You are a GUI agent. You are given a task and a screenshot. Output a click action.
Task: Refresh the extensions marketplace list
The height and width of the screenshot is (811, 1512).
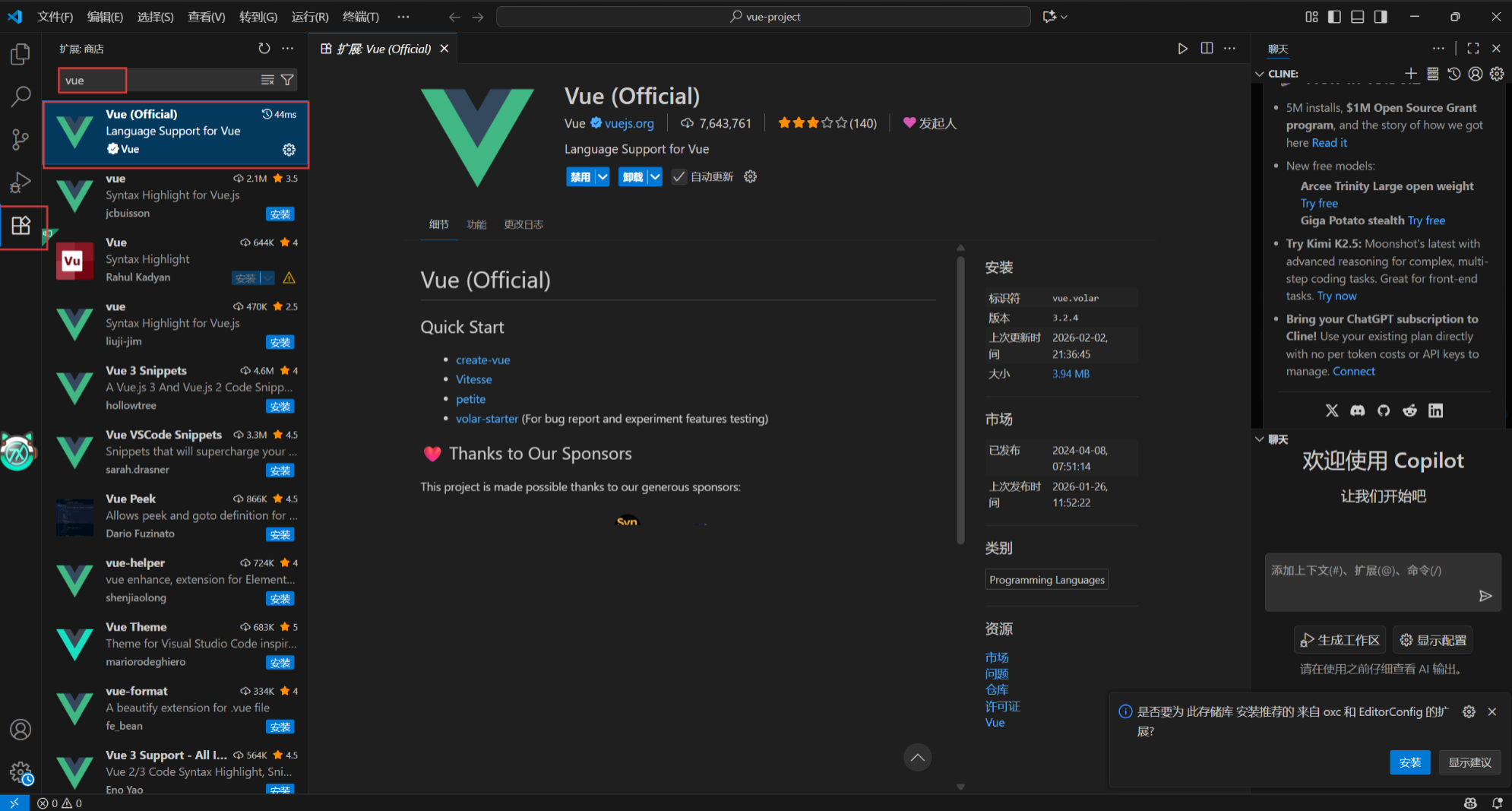tap(264, 49)
